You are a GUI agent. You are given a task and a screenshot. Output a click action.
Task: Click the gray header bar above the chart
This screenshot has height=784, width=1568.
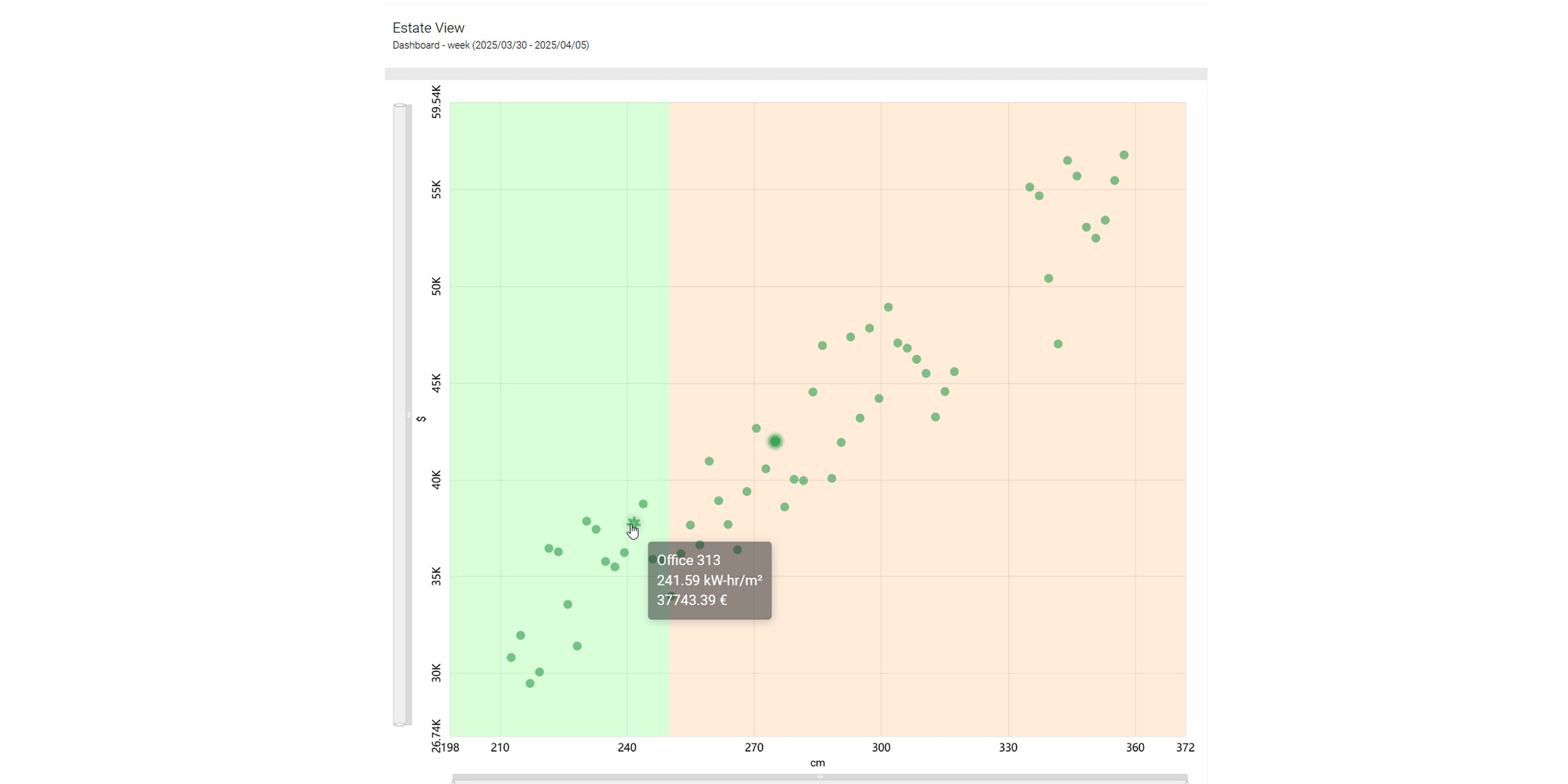coord(795,73)
